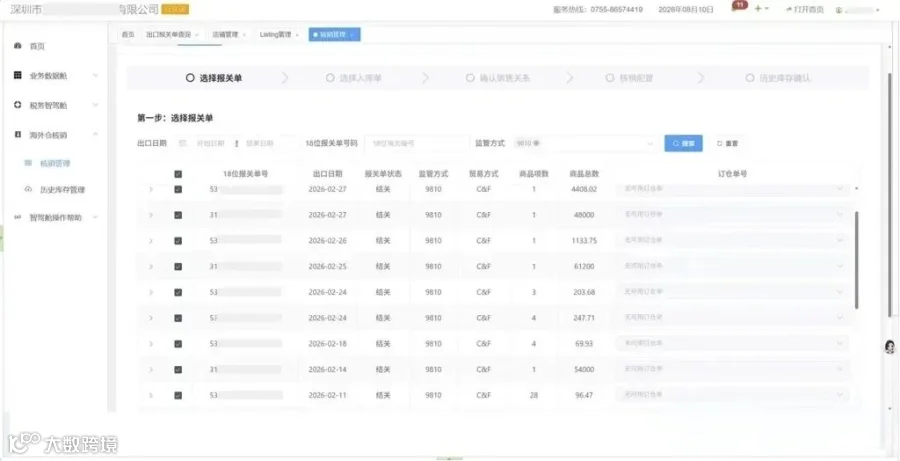
Task: Click the 开始日期 start date field
Action: pos(210,143)
